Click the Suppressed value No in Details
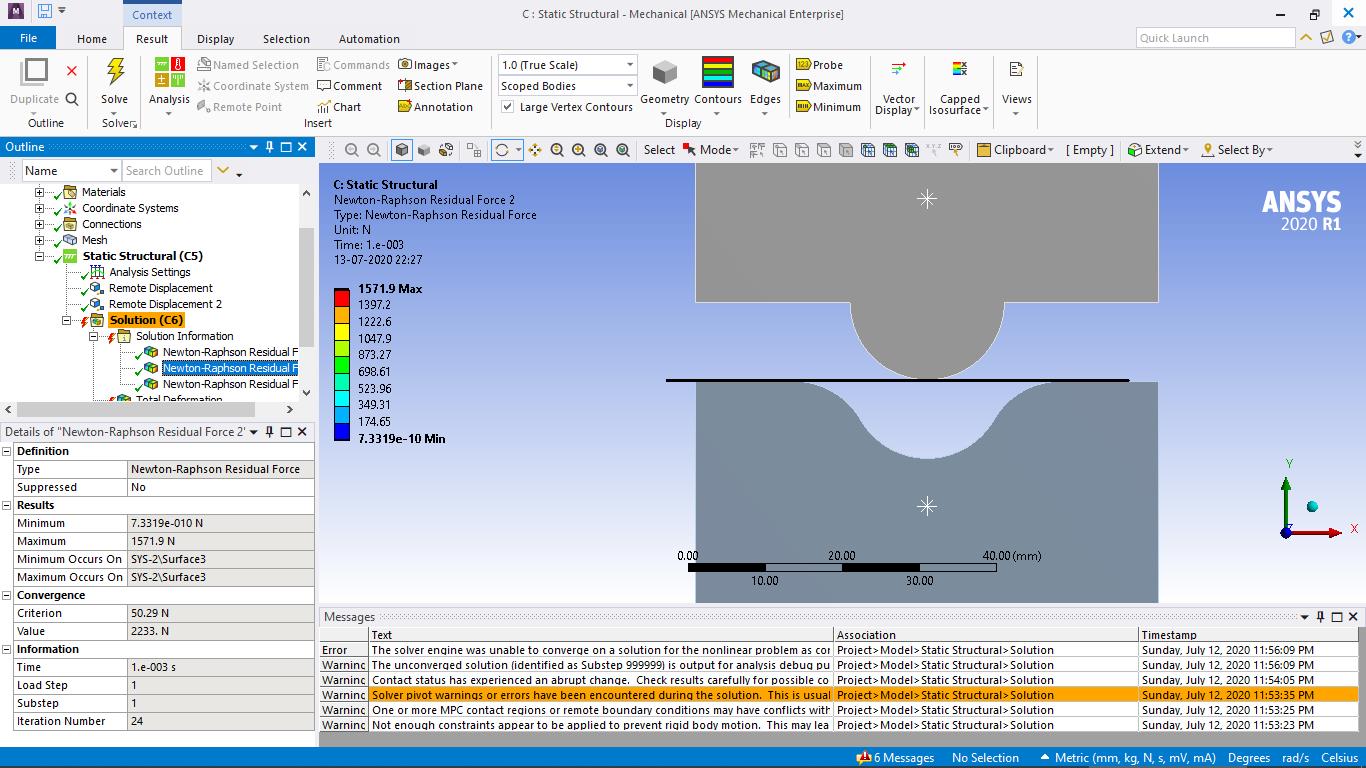The height and width of the screenshot is (768, 1366). point(220,487)
